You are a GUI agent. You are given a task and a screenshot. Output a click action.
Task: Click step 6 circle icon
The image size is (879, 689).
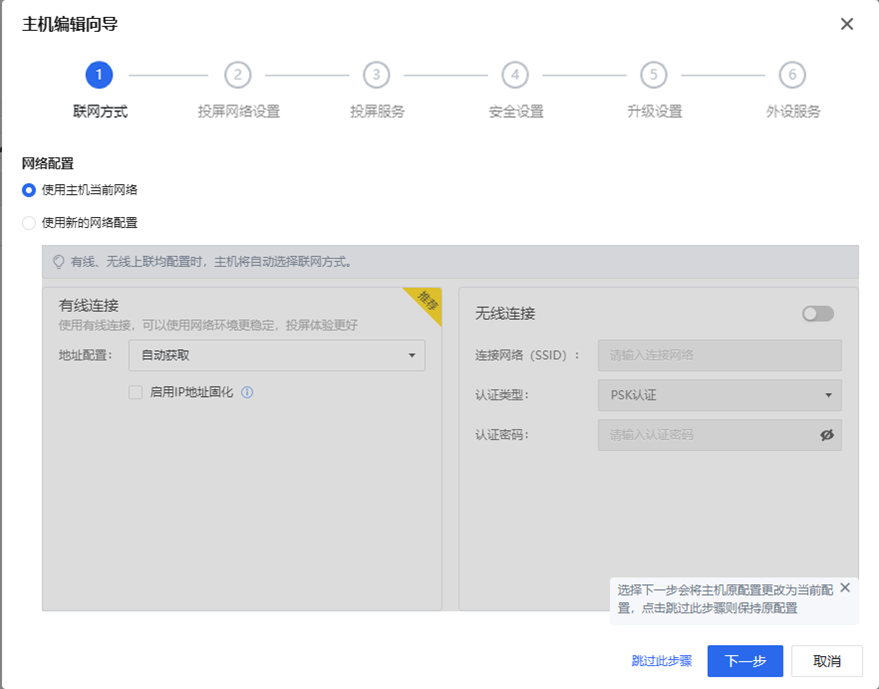click(792, 75)
